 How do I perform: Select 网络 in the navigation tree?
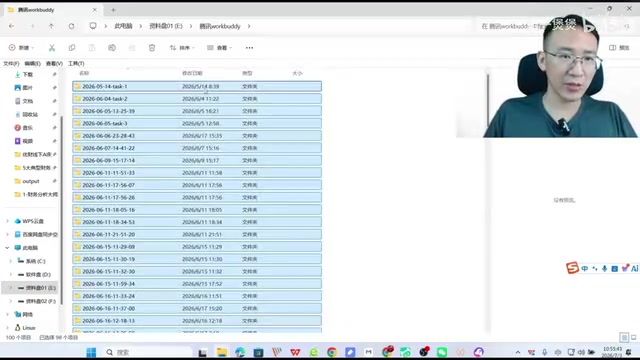click(x=27, y=315)
